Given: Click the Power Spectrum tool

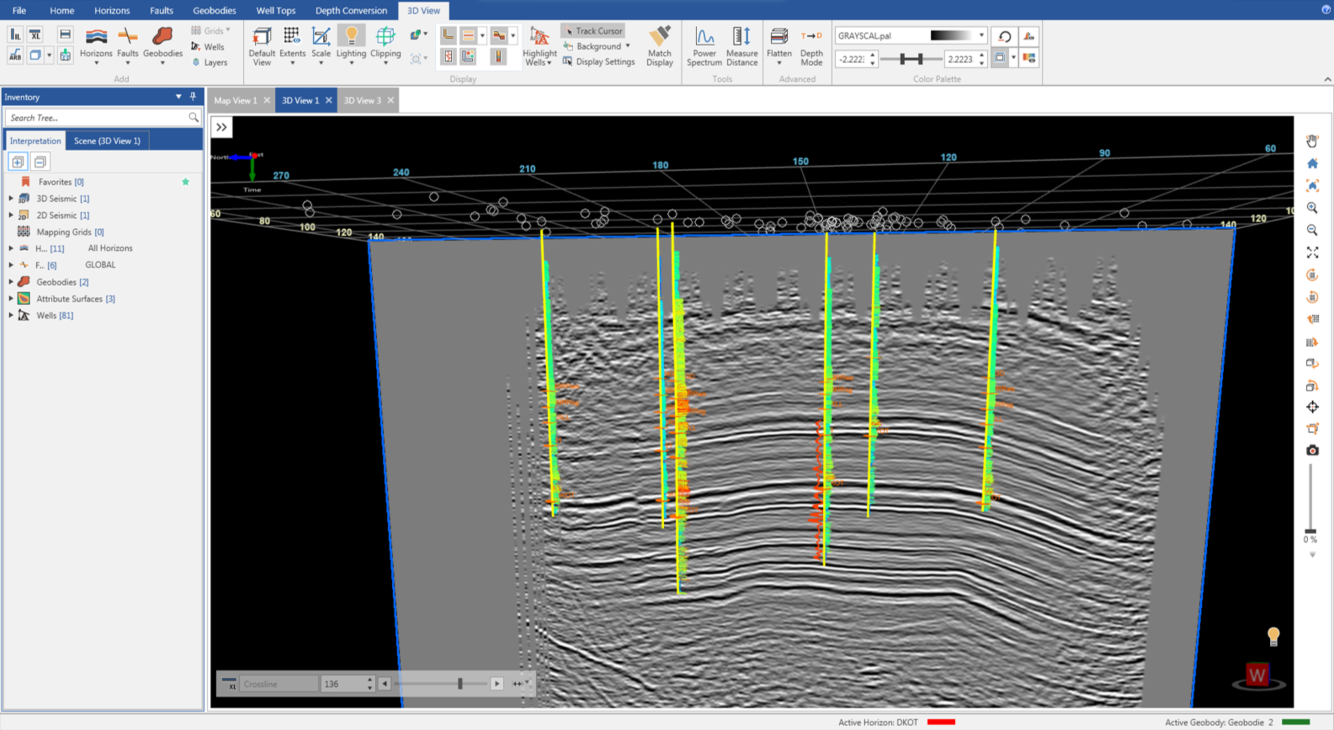Looking at the screenshot, I should pyautogui.click(x=704, y=47).
